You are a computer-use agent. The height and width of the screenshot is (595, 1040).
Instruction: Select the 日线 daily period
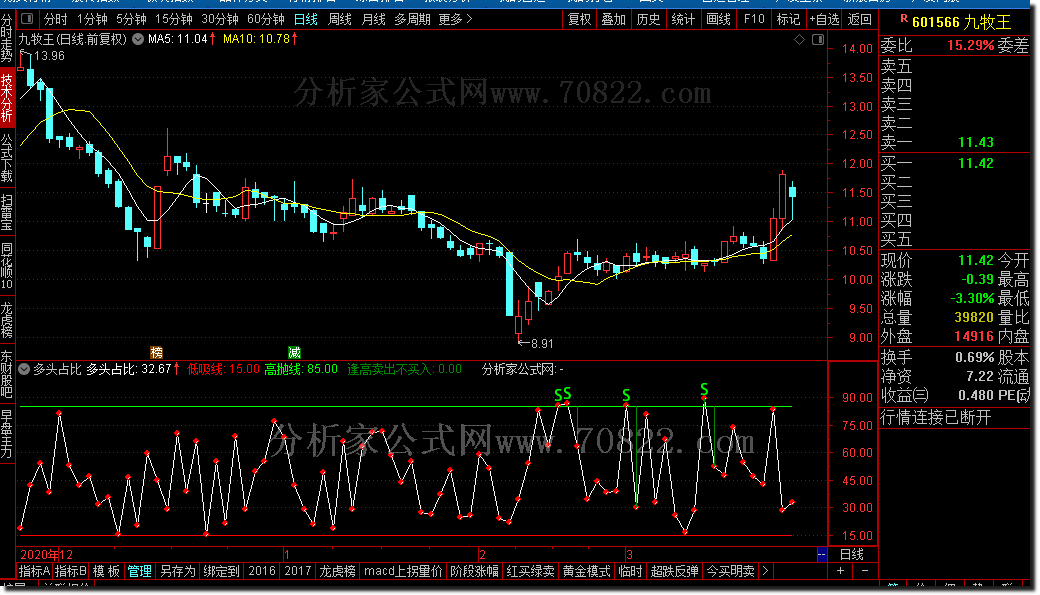[x=306, y=19]
